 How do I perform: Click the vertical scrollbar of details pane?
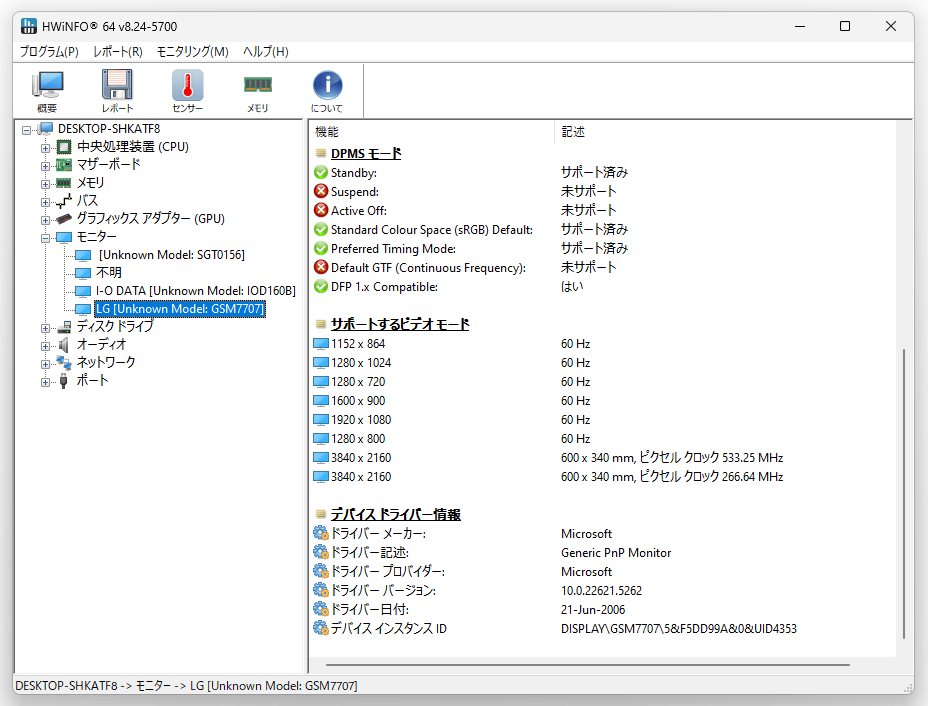904,494
